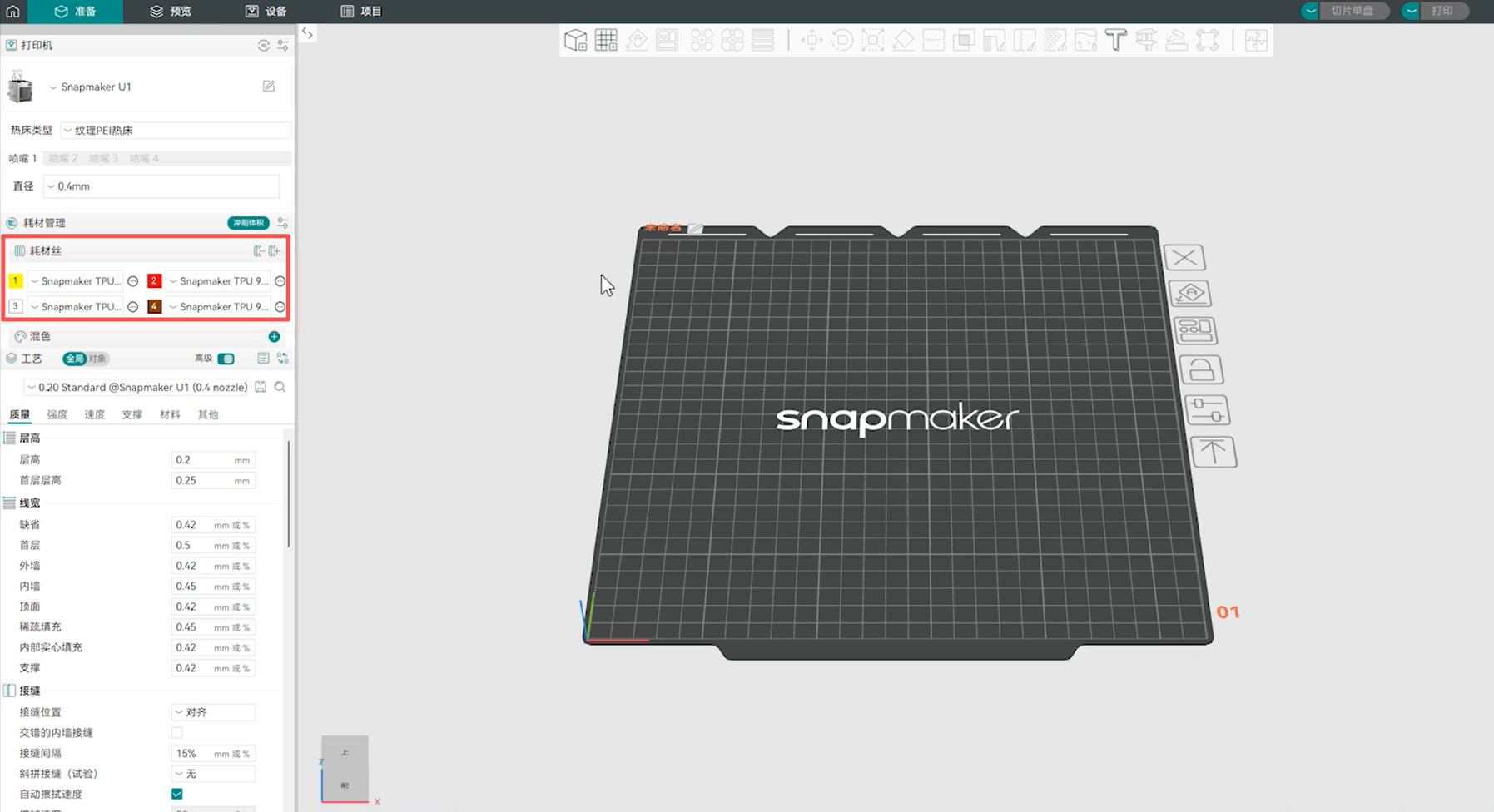
Task: Click the Rotate tool in the top toolbar
Action: click(x=842, y=40)
